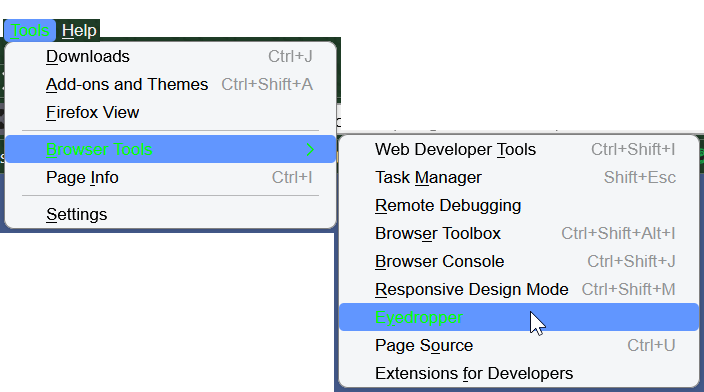Click the Browser Tools submenu chevron arrow
Image resolution: width=704 pixels, height=392 pixels.
[x=310, y=150]
